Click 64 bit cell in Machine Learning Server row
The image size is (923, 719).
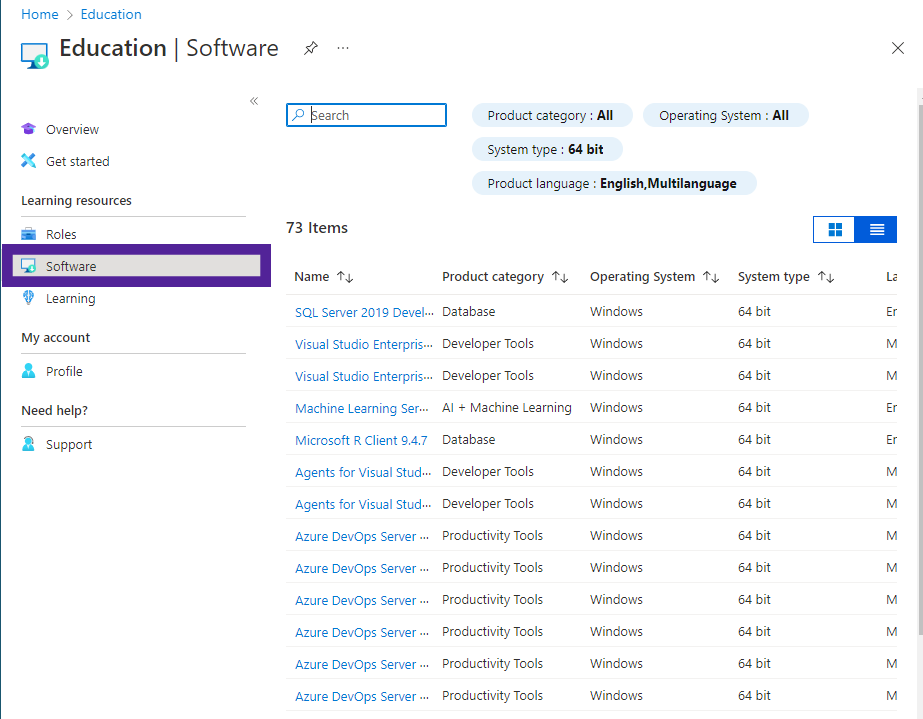click(x=754, y=407)
